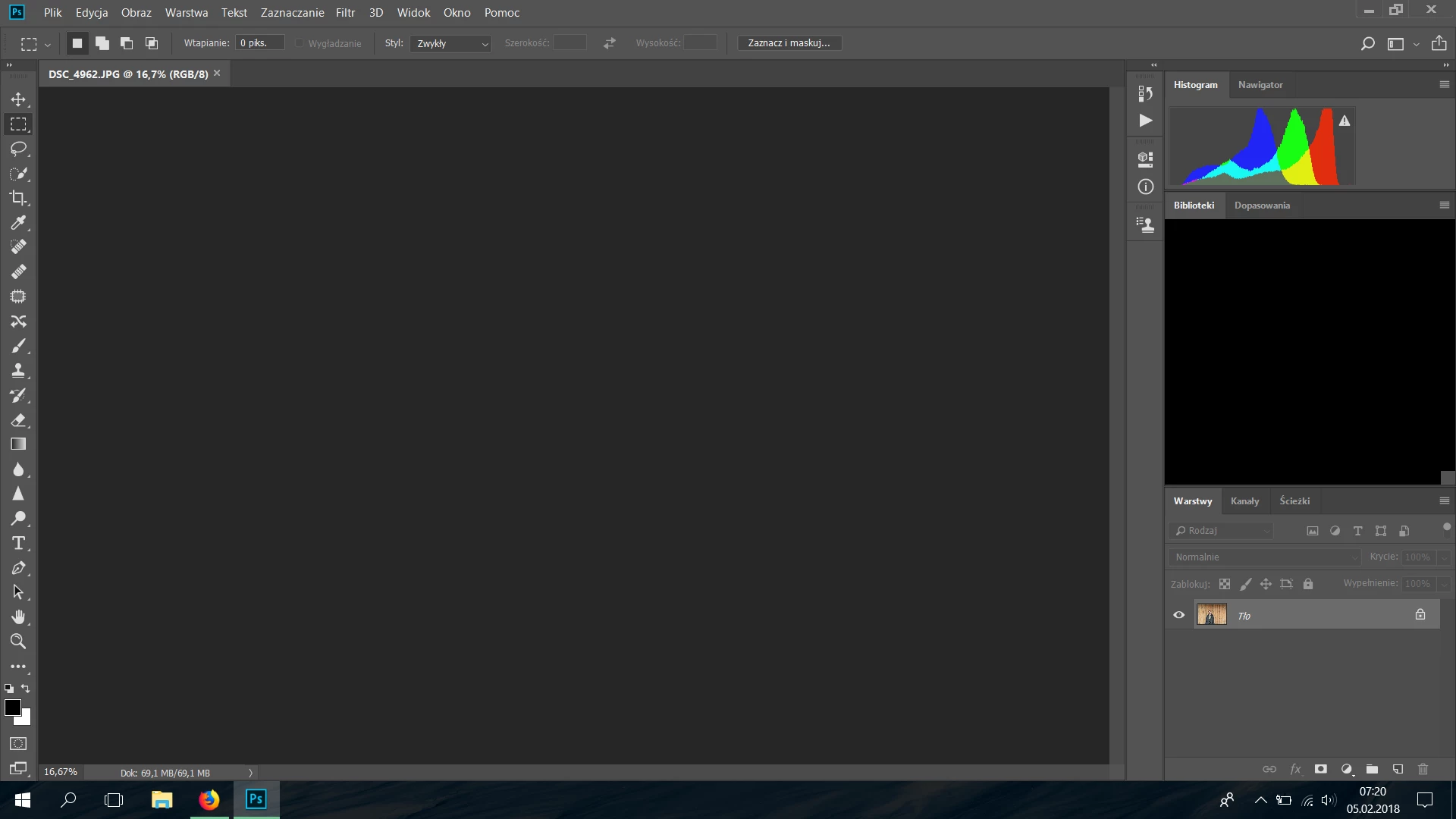Select the Zoom tool
1456x819 pixels.
pyautogui.click(x=18, y=642)
